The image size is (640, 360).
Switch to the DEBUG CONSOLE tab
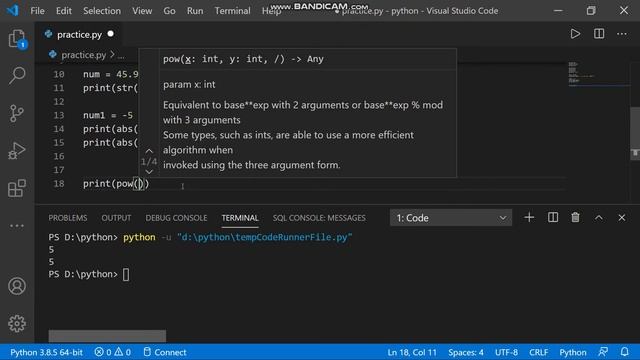coord(176,218)
